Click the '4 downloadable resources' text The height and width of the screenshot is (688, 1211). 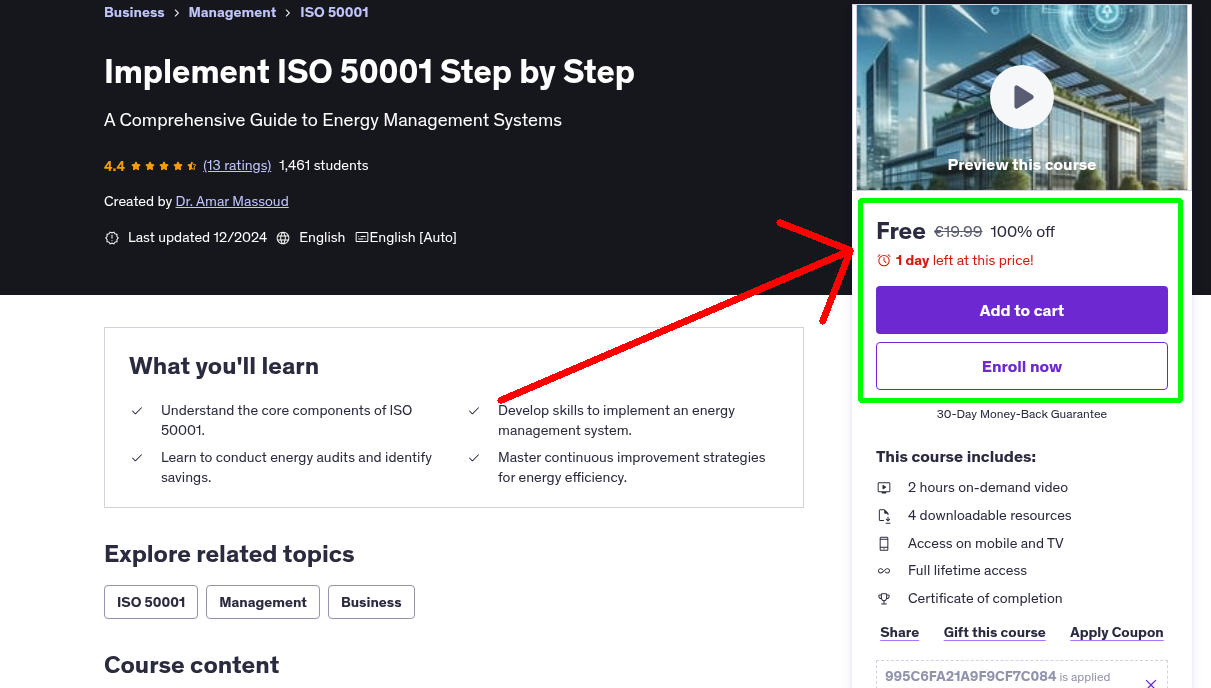(989, 515)
